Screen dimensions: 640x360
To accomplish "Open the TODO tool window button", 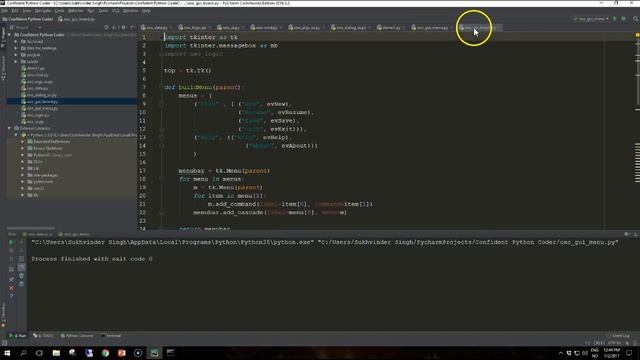I will tap(43, 336).
